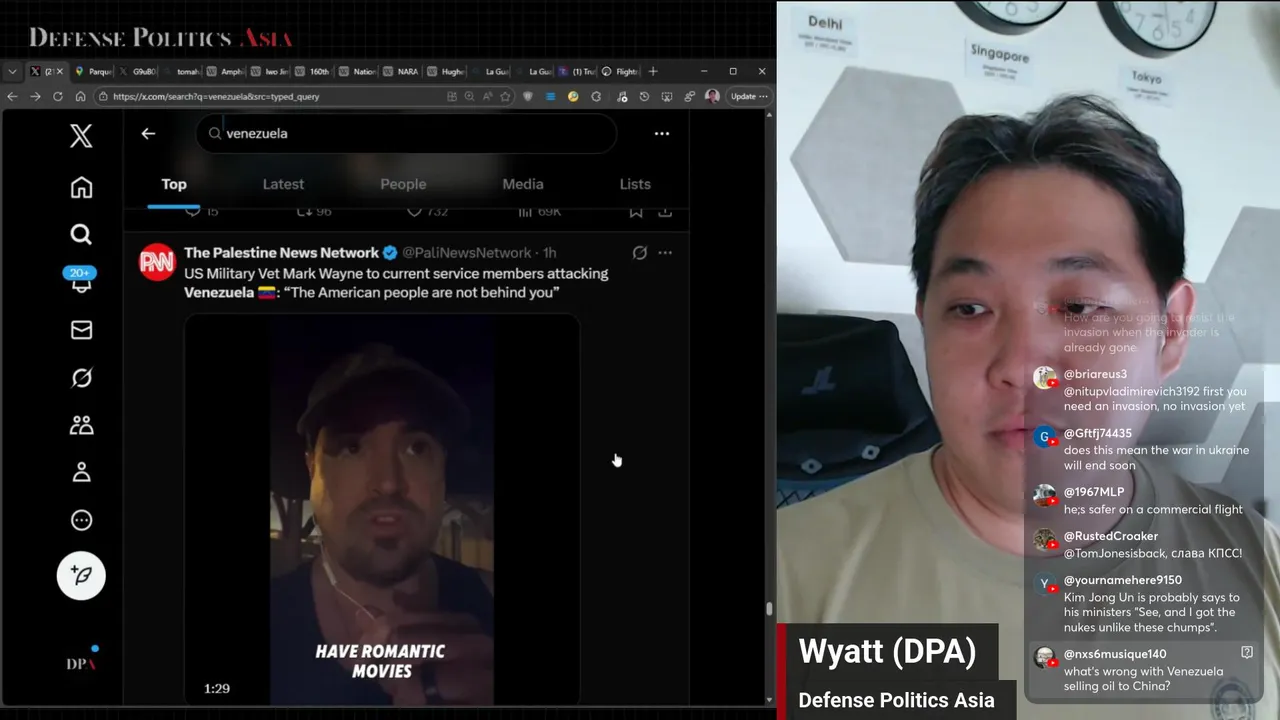Screen dimensions: 1280x720
Task: Open The Palestine News Network profile name
Action: coord(281,253)
